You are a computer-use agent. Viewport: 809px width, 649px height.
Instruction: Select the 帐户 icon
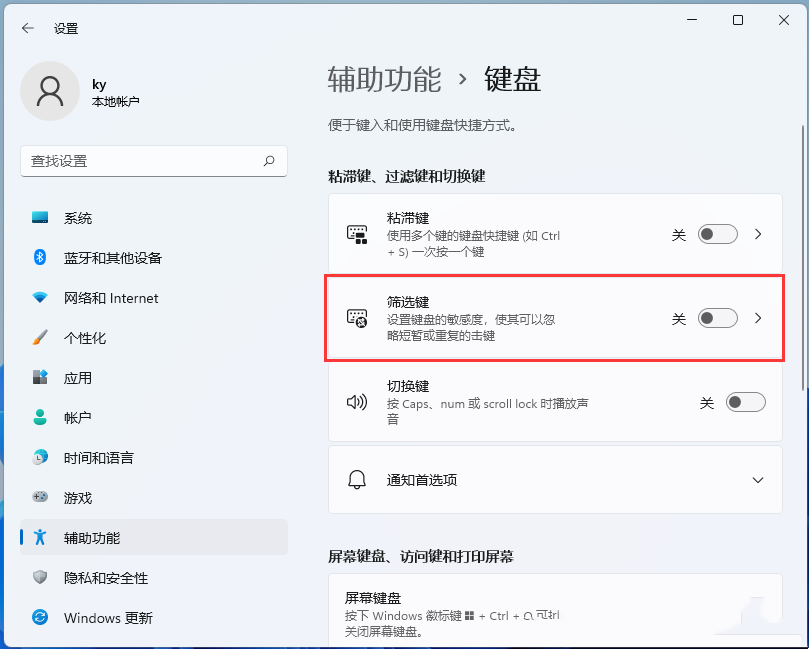click(40, 417)
